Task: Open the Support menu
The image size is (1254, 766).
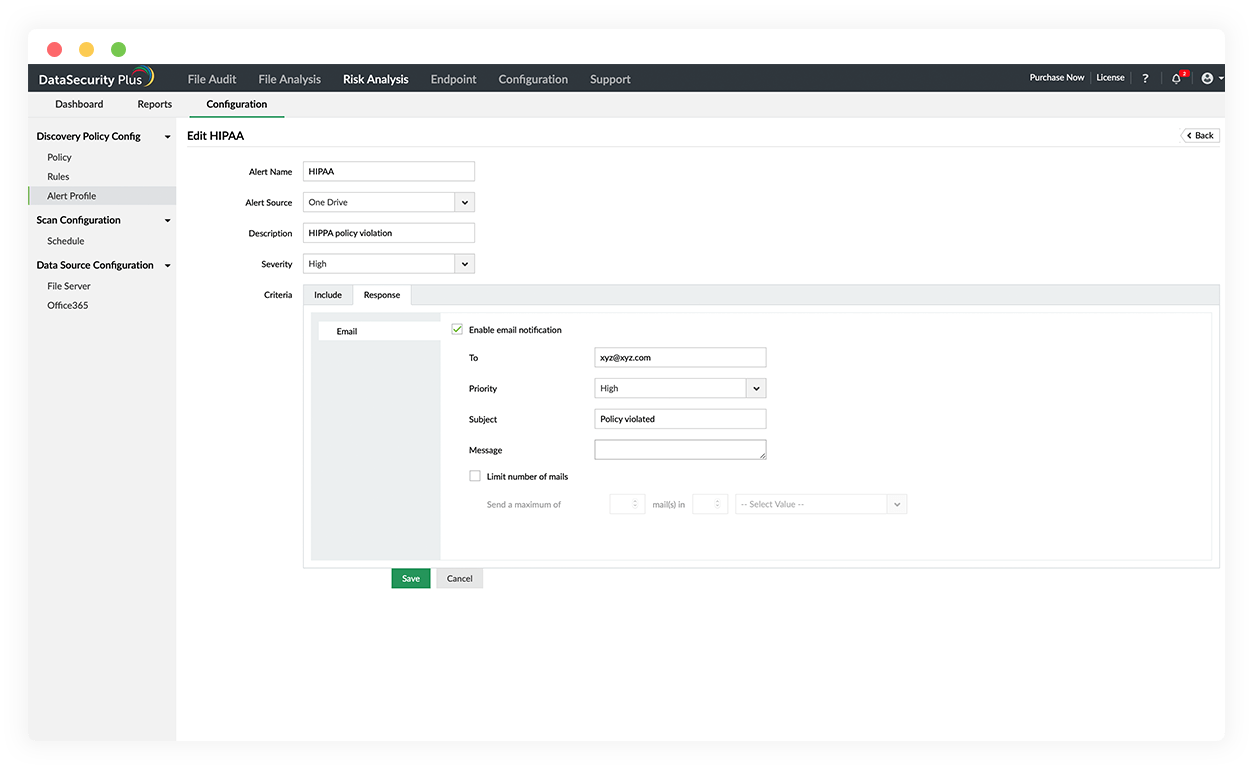Action: (610, 79)
